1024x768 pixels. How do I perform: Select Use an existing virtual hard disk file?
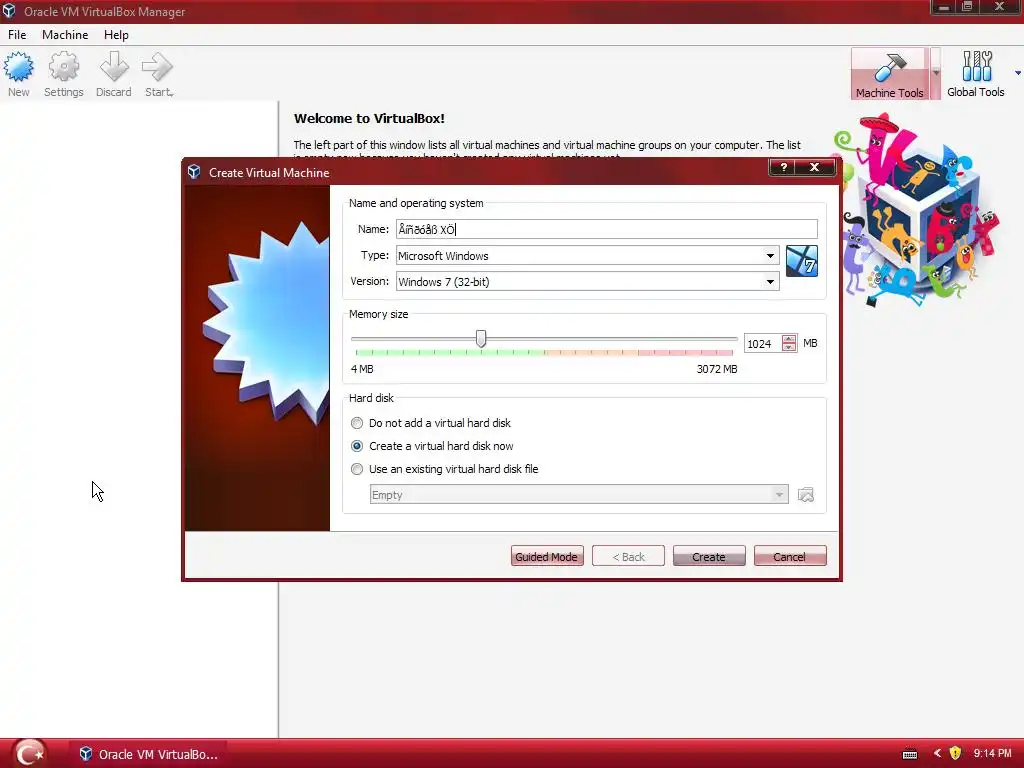[x=445, y=469]
